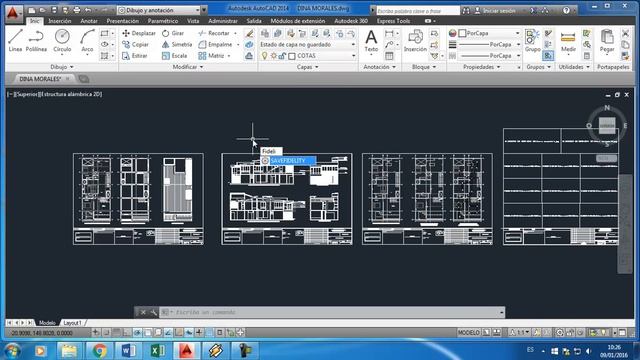Toggle the layer lock padlock icon

coord(282,56)
